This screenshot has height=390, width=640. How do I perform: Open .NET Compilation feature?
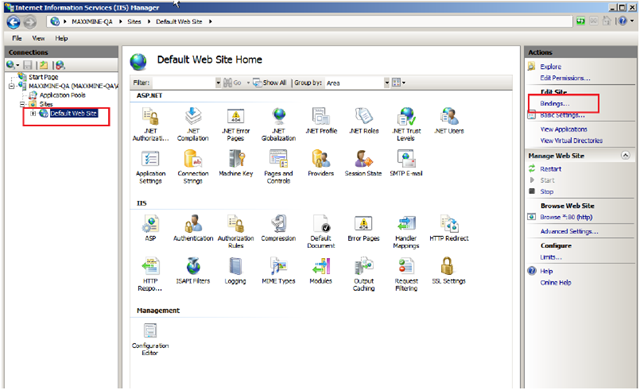[193, 124]
